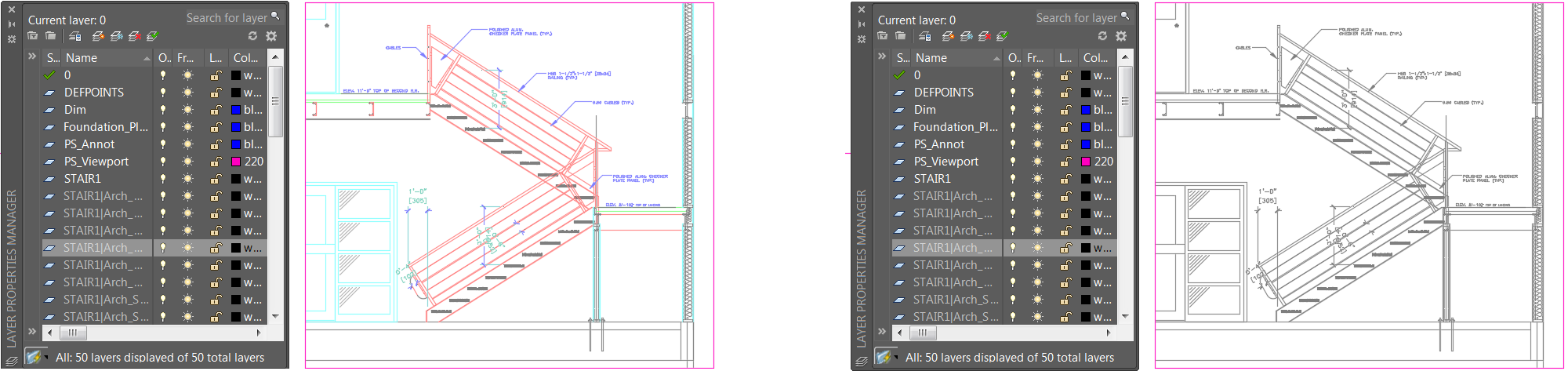
Task: Select the Foundation_Pl layer row in right panel
Action: [x=1004, y=127]
